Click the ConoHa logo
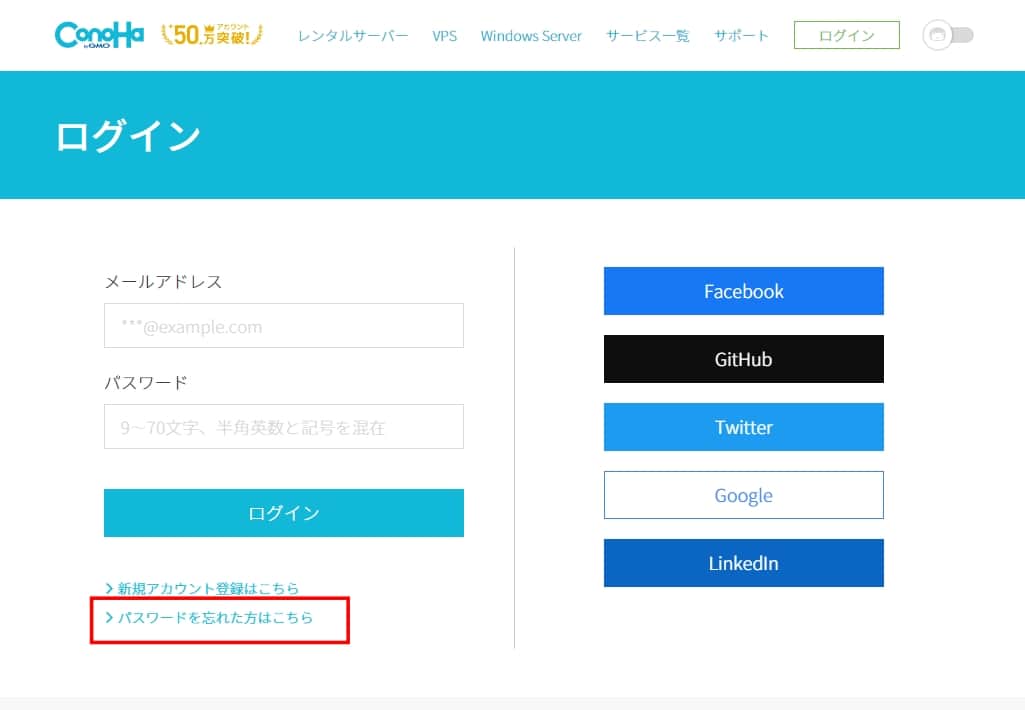Screen dimensions: 1025x710 99,35
